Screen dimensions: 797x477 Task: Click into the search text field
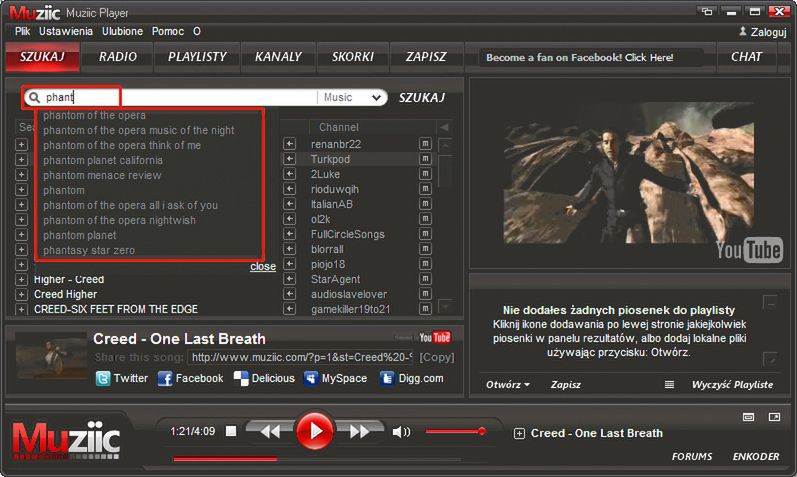pos(178,97)
